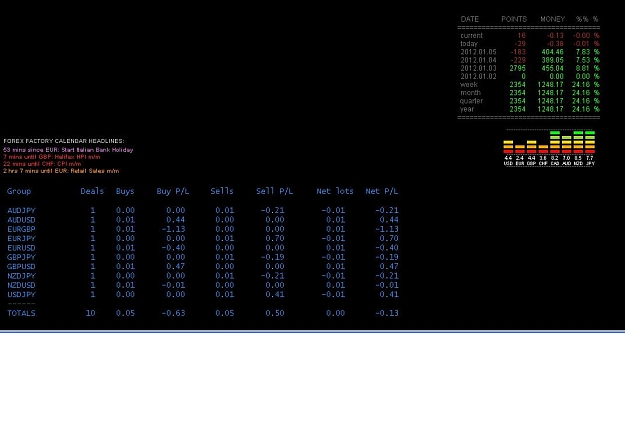The height and width of the screenshot is (422, 625).
Task: Select the USDJPY row label
Action: point(22,294)
